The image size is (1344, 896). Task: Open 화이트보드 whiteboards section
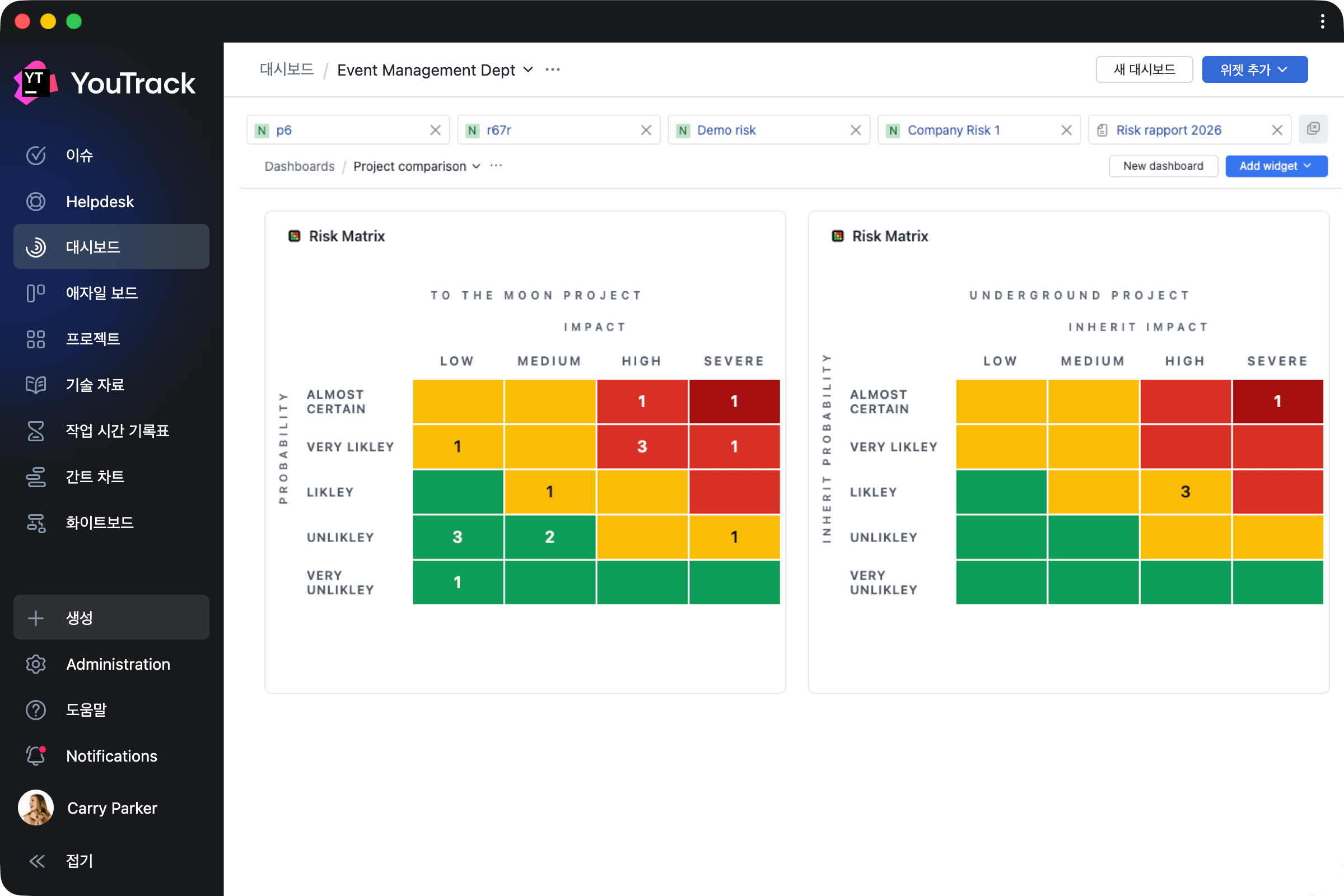pos(99,522)
